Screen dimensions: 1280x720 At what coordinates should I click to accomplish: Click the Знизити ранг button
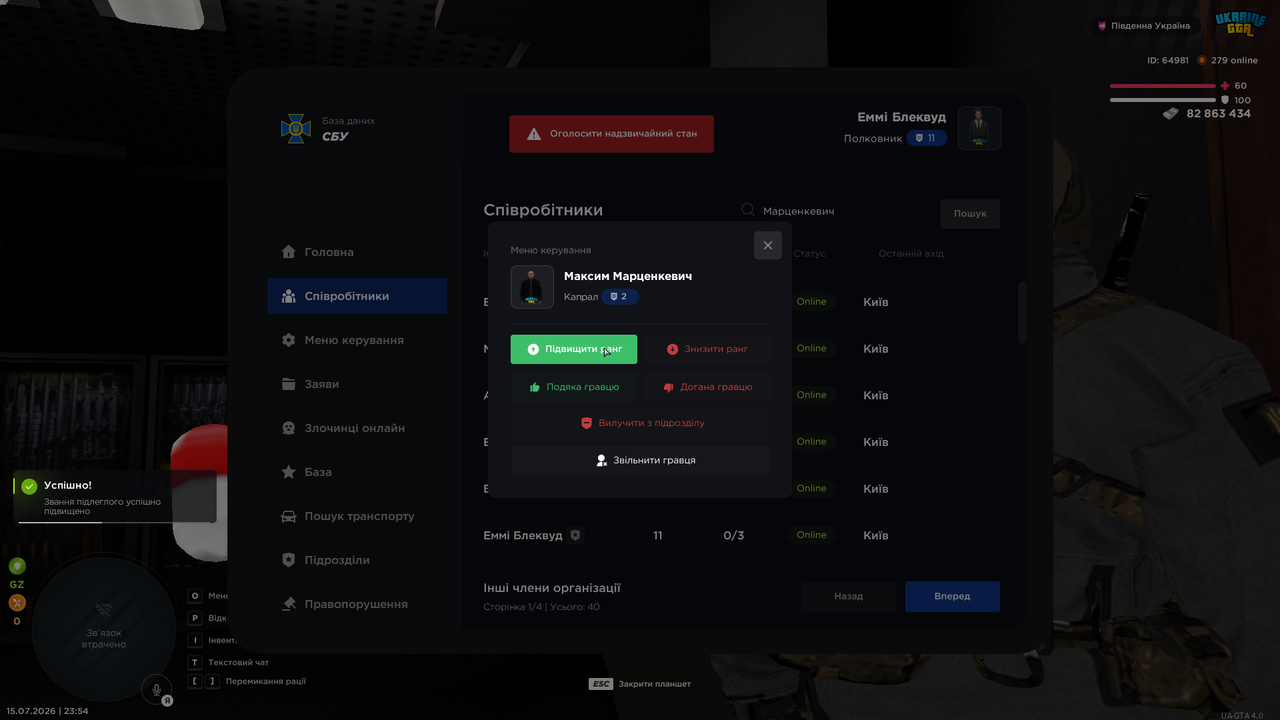click(707, 349)
